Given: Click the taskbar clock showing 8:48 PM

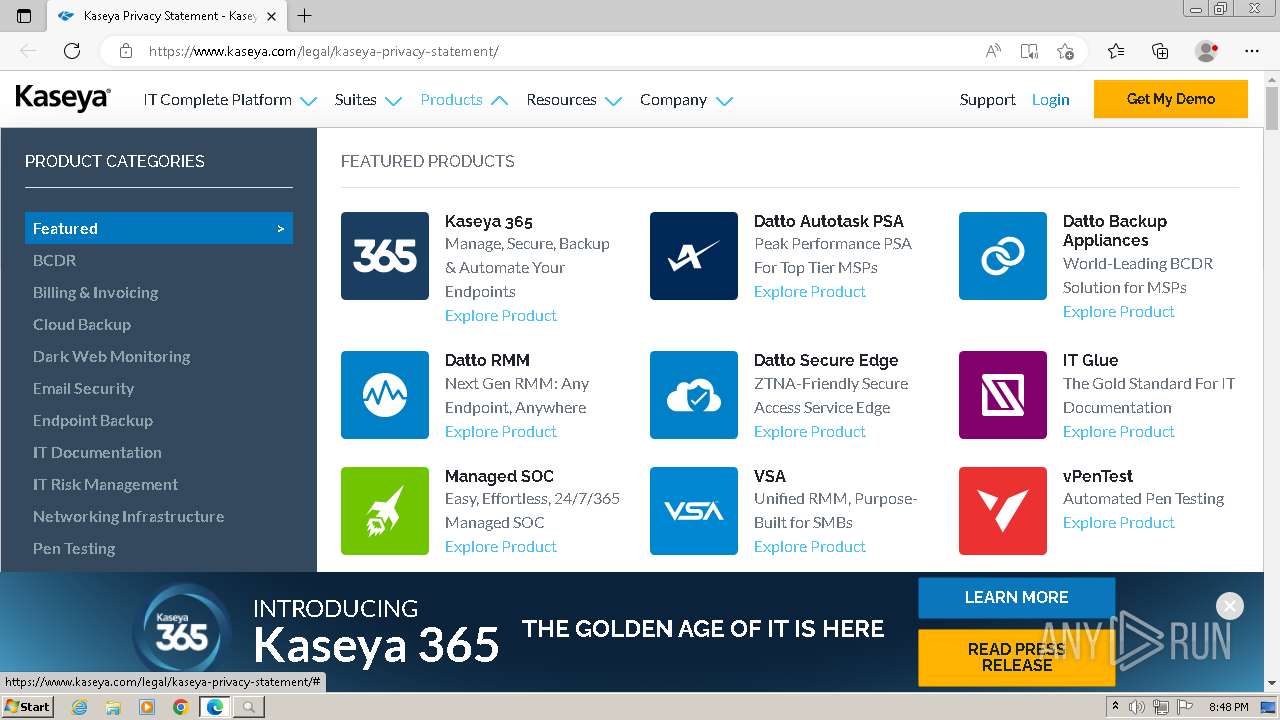Looking at the screenshot, I should coord(1228,707).
